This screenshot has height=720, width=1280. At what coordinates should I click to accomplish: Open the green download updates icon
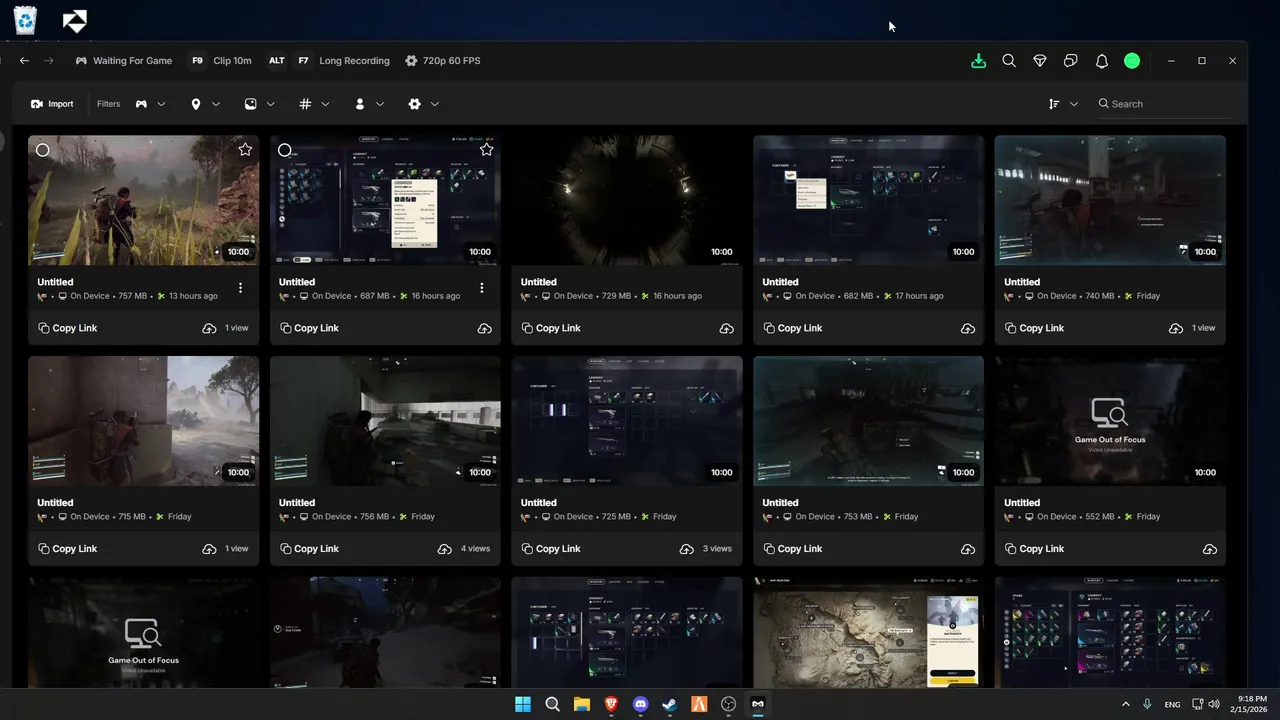pos(978,61)
